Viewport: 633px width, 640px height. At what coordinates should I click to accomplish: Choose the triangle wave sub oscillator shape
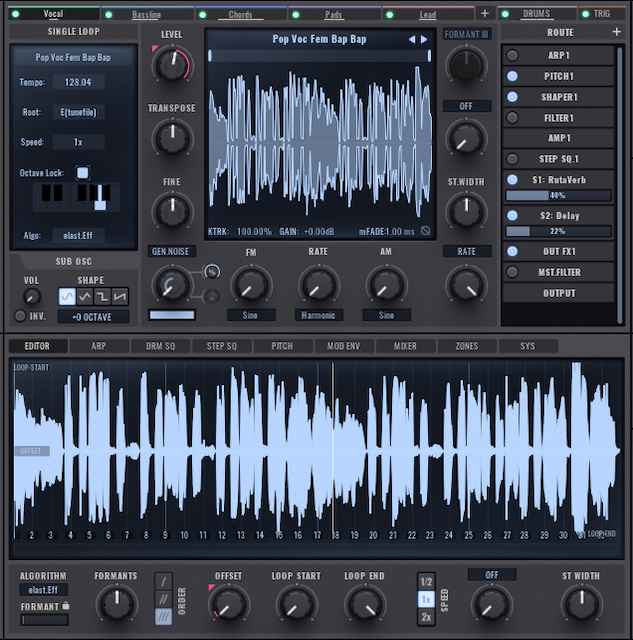pyautogui.click(x=85, y=296)
